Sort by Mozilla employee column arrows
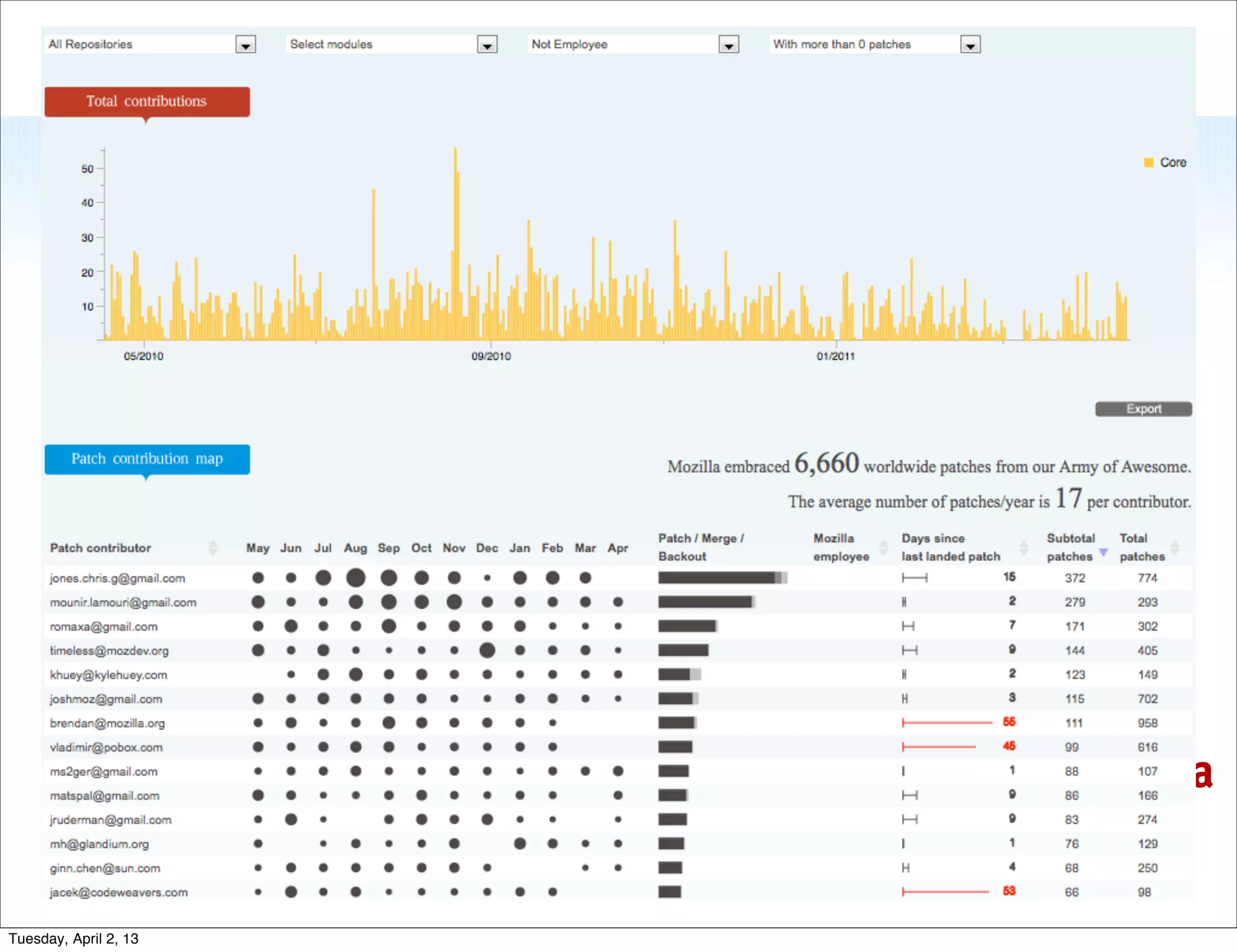The image size is (1237, 952). [883, 548]
